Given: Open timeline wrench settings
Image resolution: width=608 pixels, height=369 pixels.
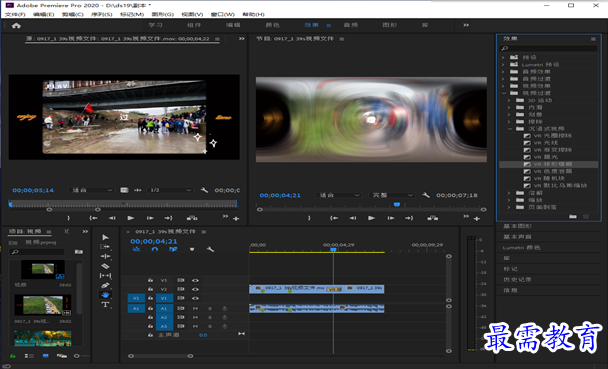Looking at the screenshot, I should (210, 249).
